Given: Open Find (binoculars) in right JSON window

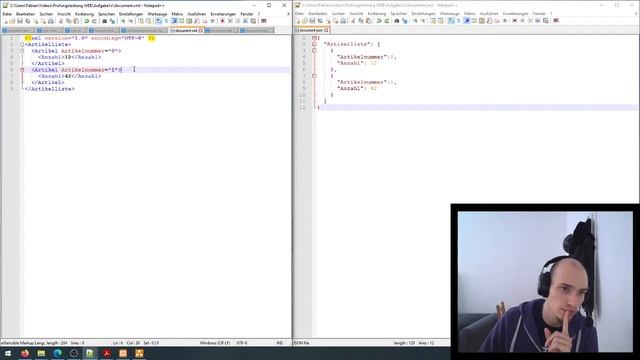Looking at the screenshot, I should [397, 21].
